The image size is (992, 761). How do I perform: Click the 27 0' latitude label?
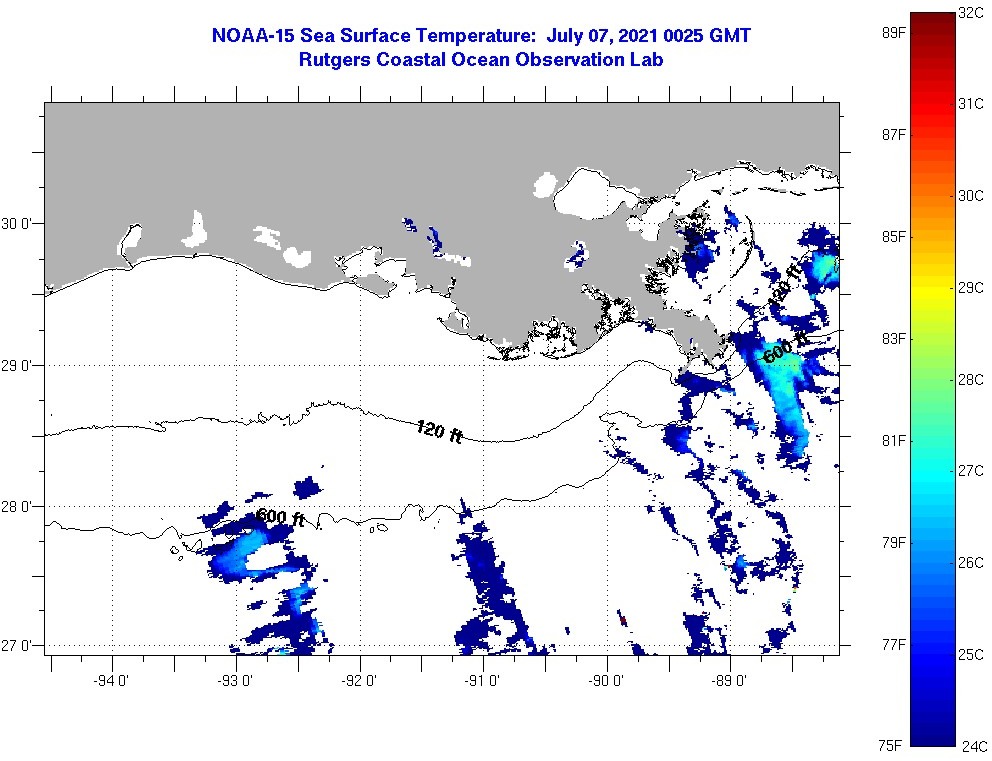pos(16,646)
